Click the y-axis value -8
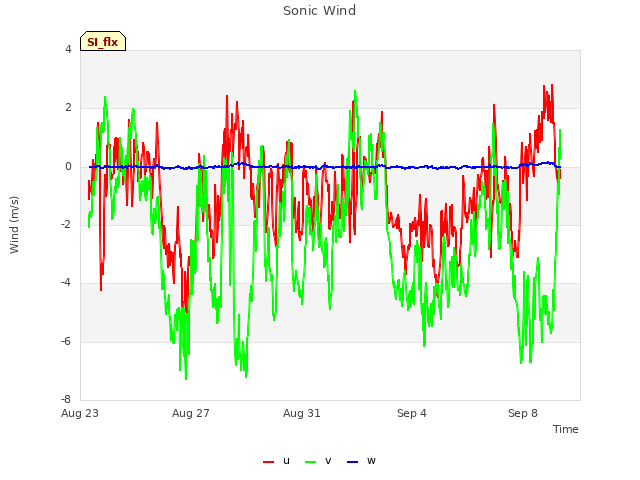The height and width of the screenshot is (480, 640). click(66, 399)
